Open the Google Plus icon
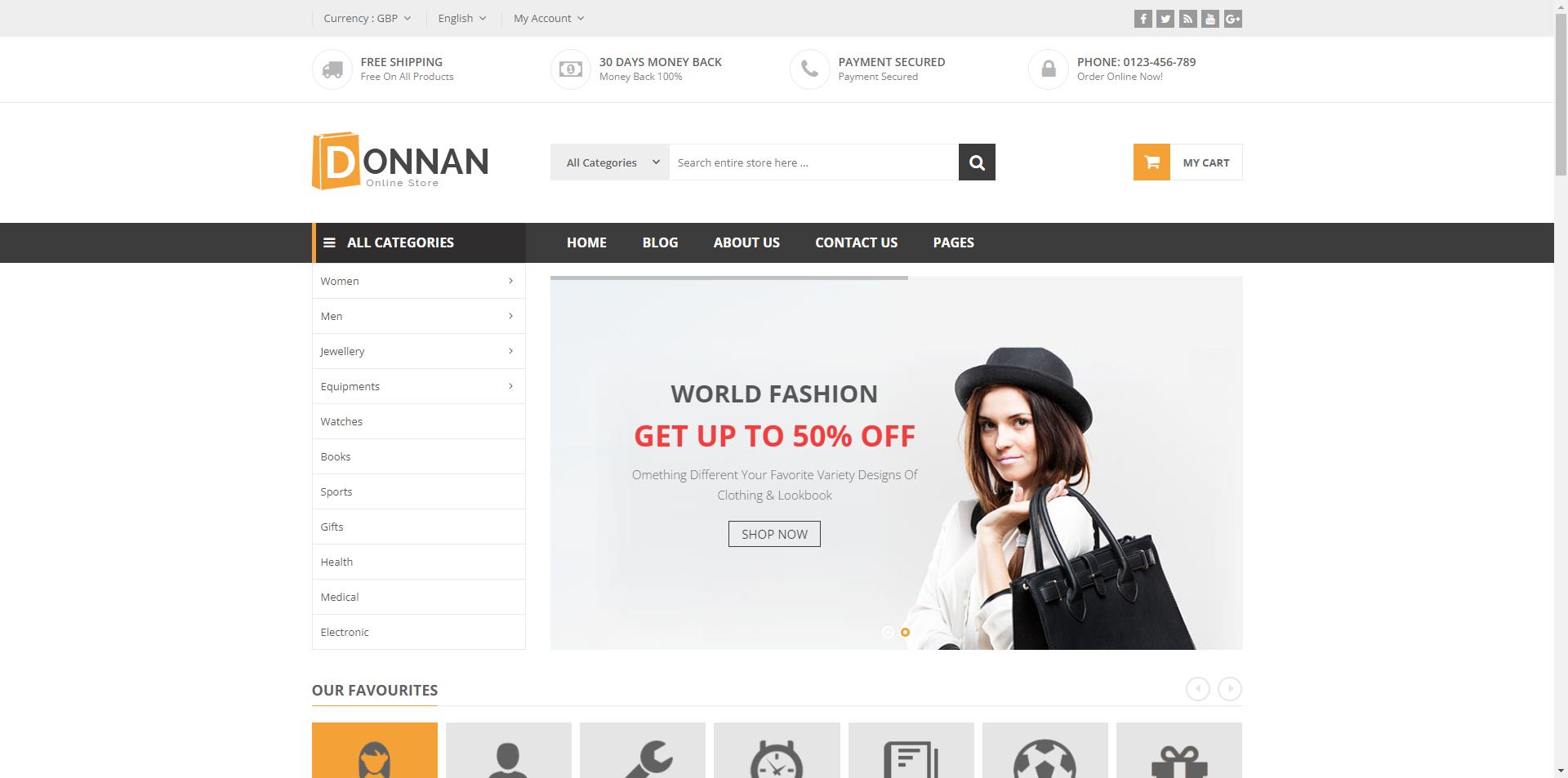 1233,19
